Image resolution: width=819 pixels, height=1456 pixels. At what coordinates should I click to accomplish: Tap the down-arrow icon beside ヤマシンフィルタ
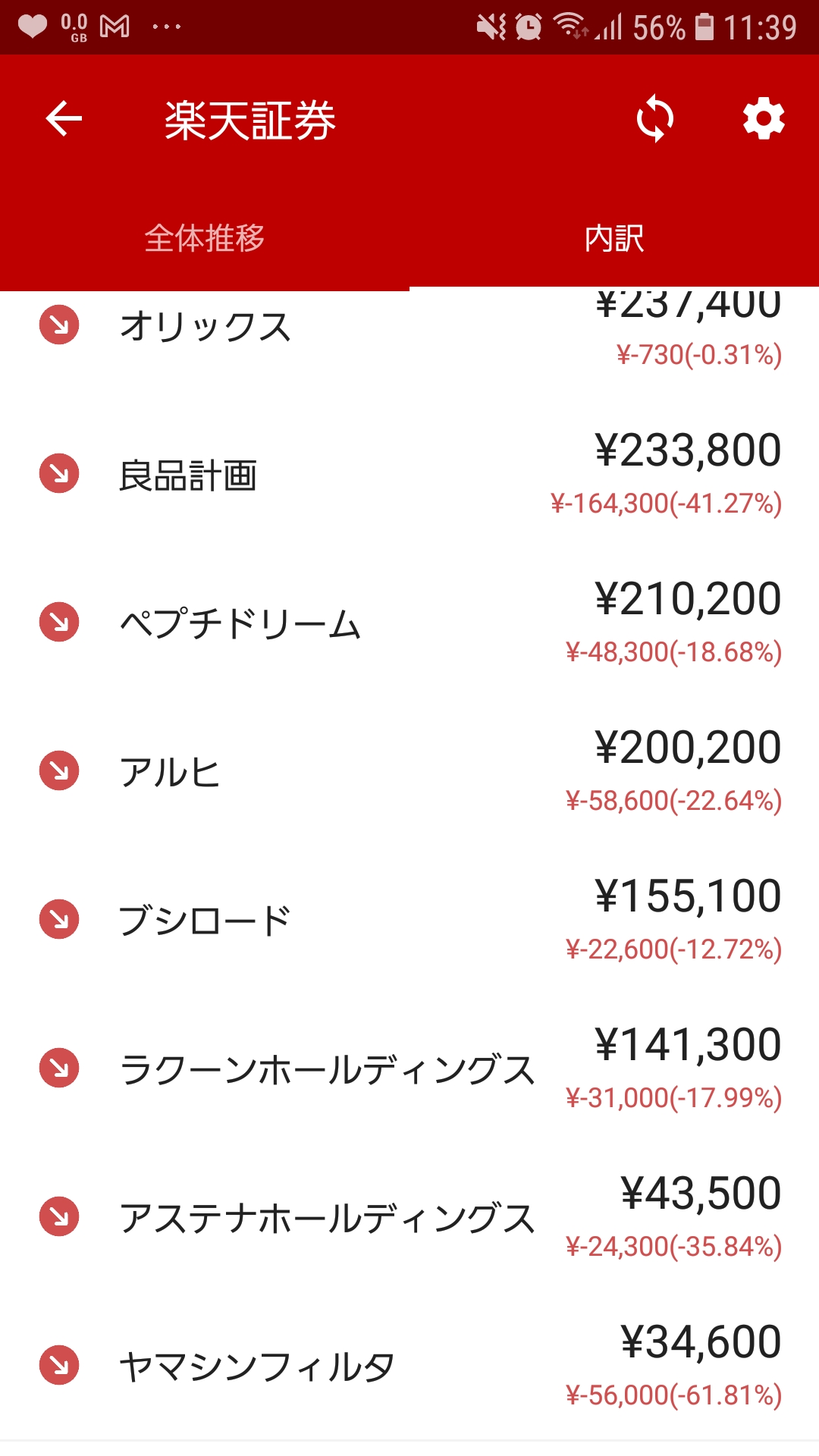(x=59, y=1366)
